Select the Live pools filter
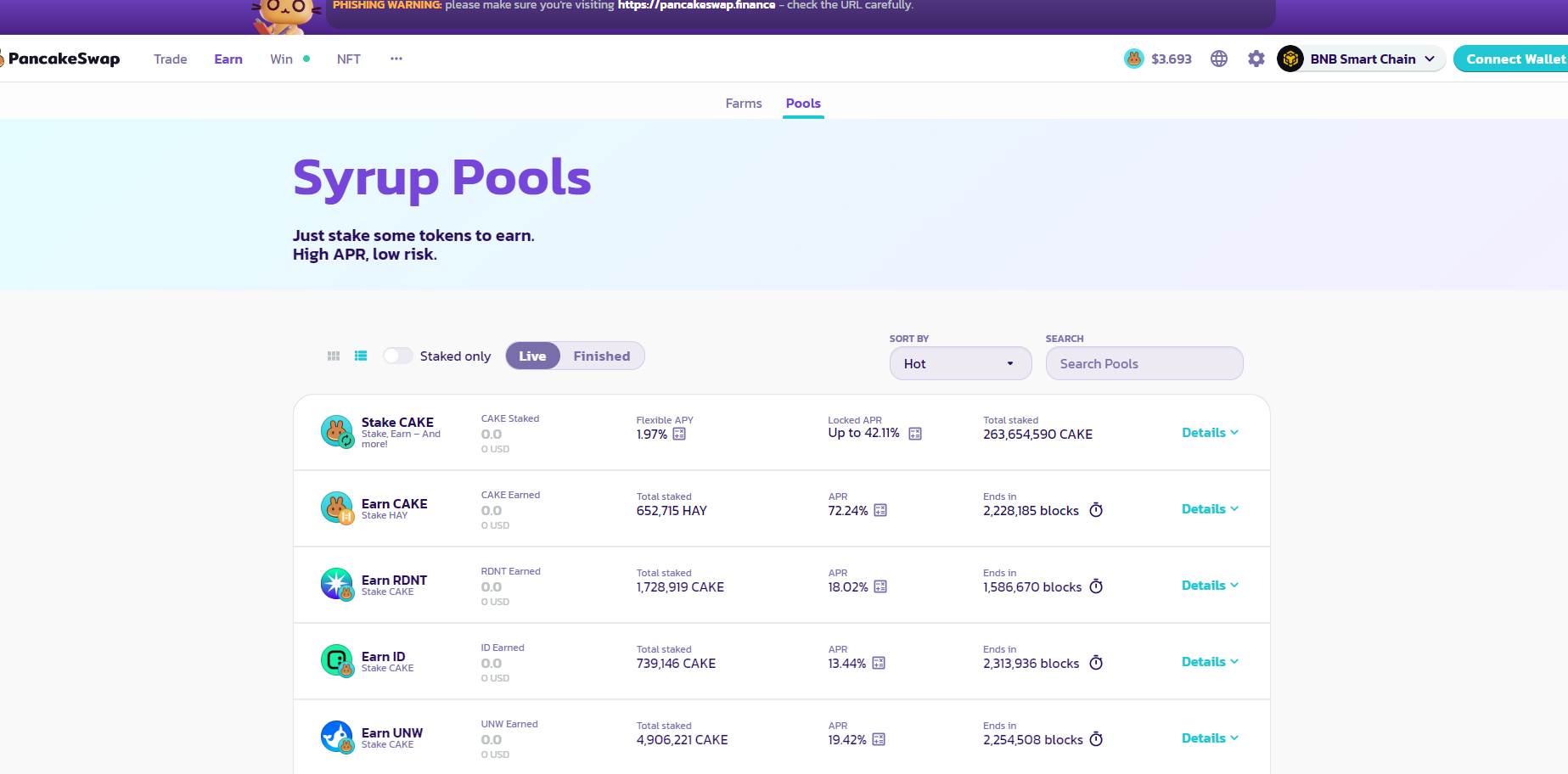 point(532,356)
